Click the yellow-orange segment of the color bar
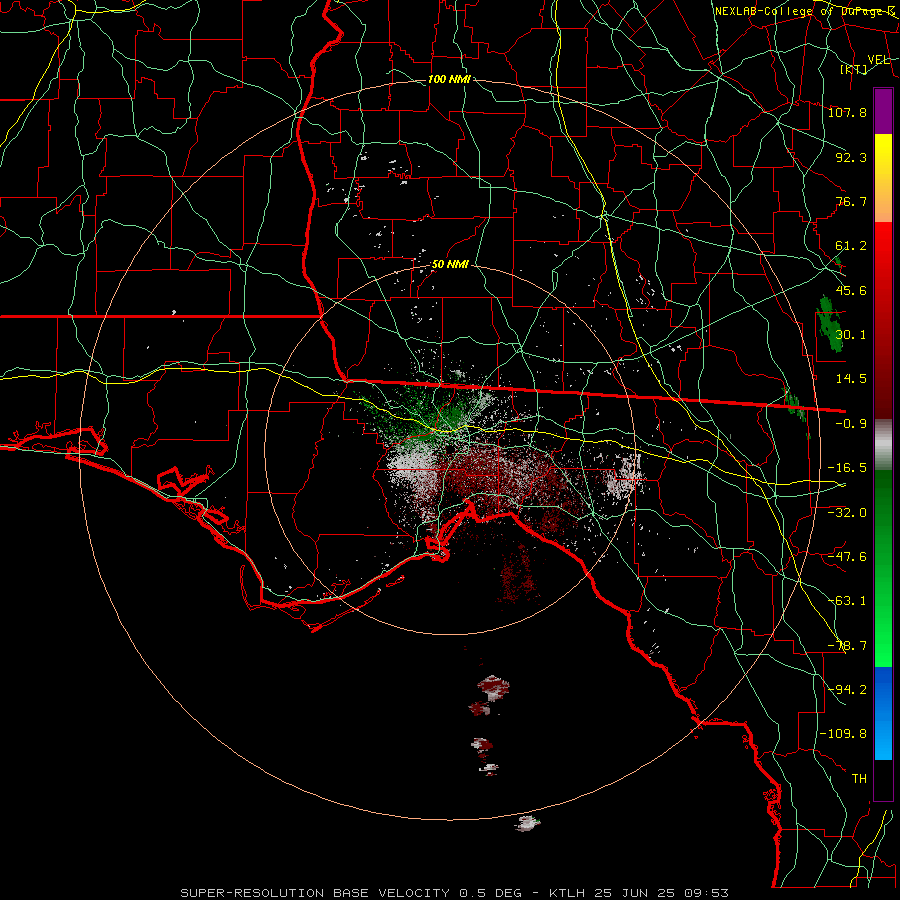Screen dimensions: 900x900 coord(883,178)
